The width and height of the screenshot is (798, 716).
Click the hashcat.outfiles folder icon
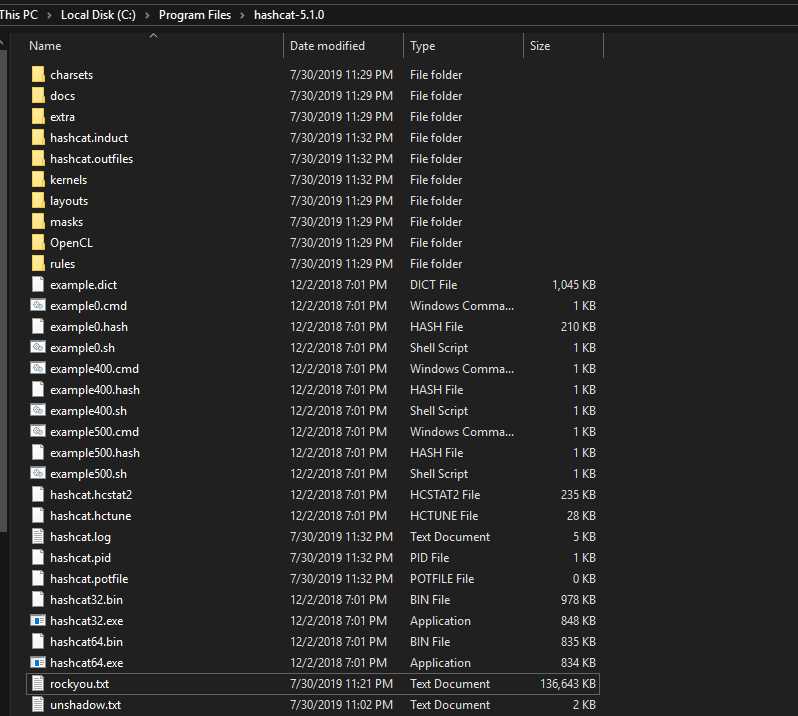point(38,158)
